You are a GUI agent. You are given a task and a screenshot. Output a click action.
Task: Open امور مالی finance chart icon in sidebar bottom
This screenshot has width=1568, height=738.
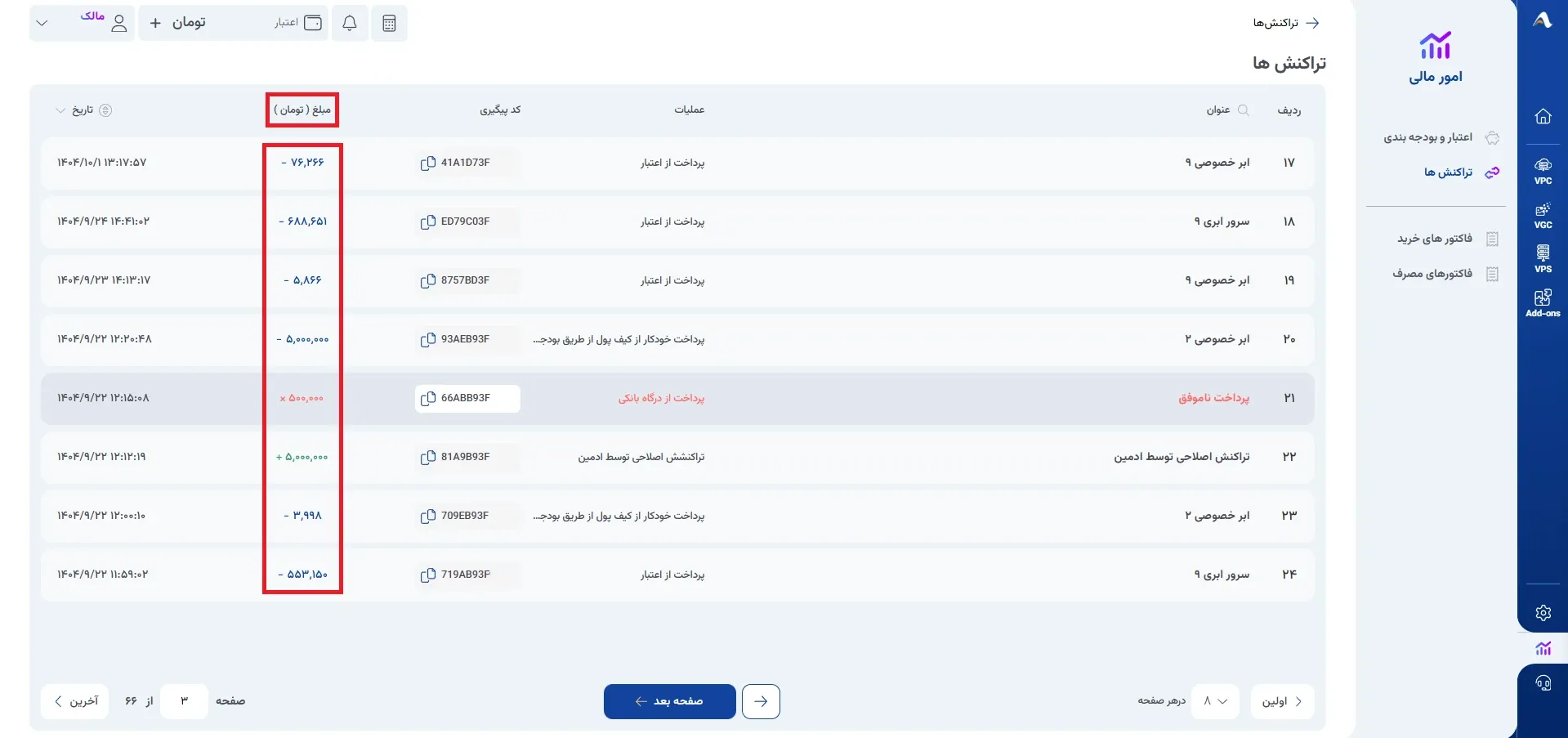click(x=1543, y=648)
